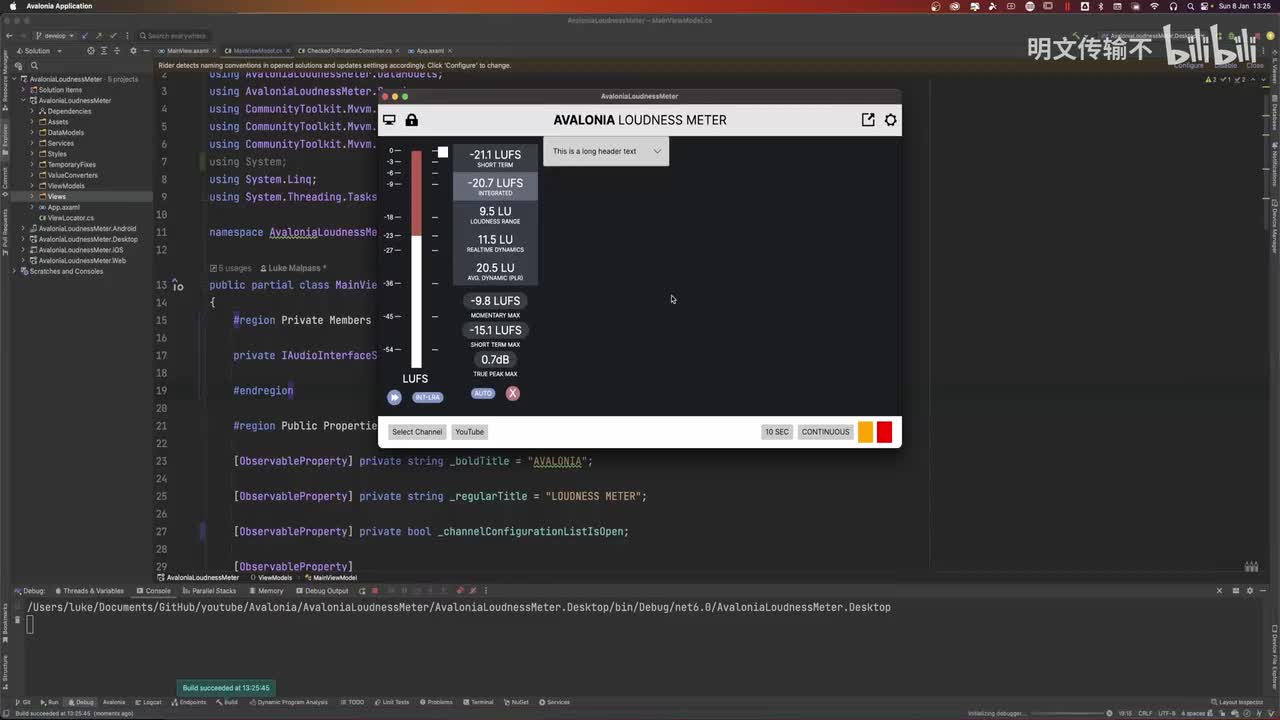The width and height of the screenshot is (1280, 720).
Task: Expand the Solution Items node
Action: point(24,90)
